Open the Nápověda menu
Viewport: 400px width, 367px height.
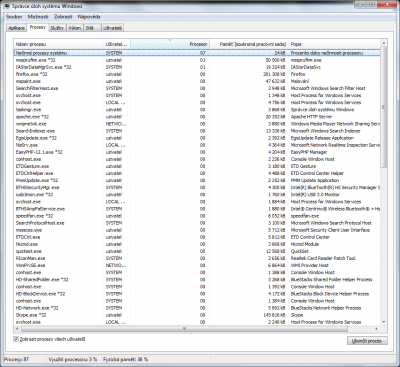click(x=89, y=17)
